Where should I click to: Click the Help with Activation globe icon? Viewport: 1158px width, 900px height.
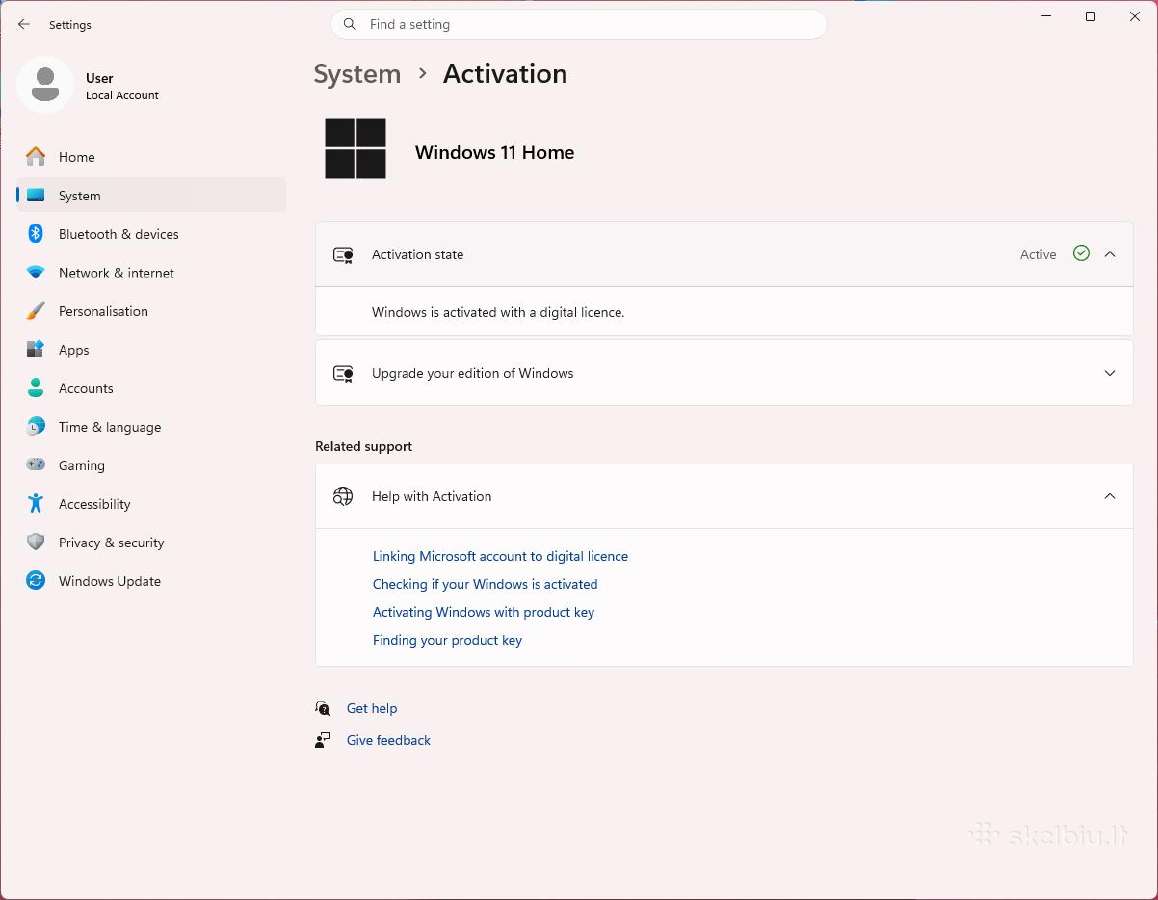[x=343, y=496]
